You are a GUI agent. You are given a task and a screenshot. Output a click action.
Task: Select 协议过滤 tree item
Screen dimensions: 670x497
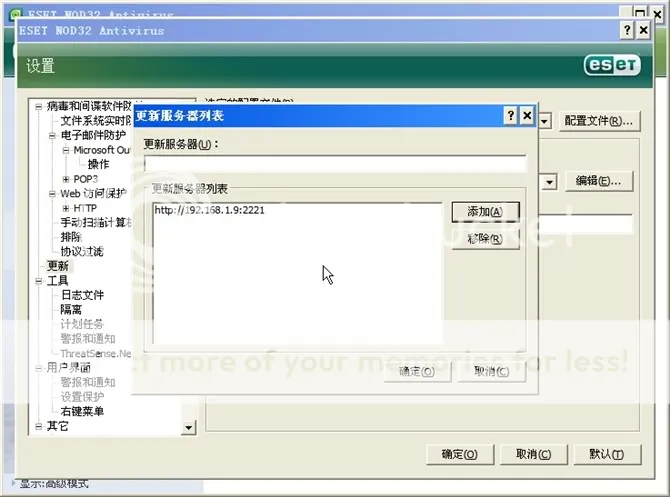coord(82,251)
